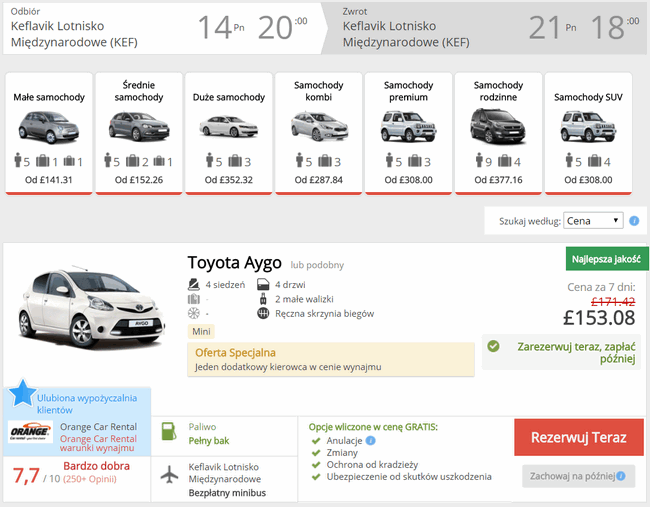Image resolution: width=650 pixels, height=507 pixels.
Task: Click the info icon beside the Cena dropdown
Action: 634,221
